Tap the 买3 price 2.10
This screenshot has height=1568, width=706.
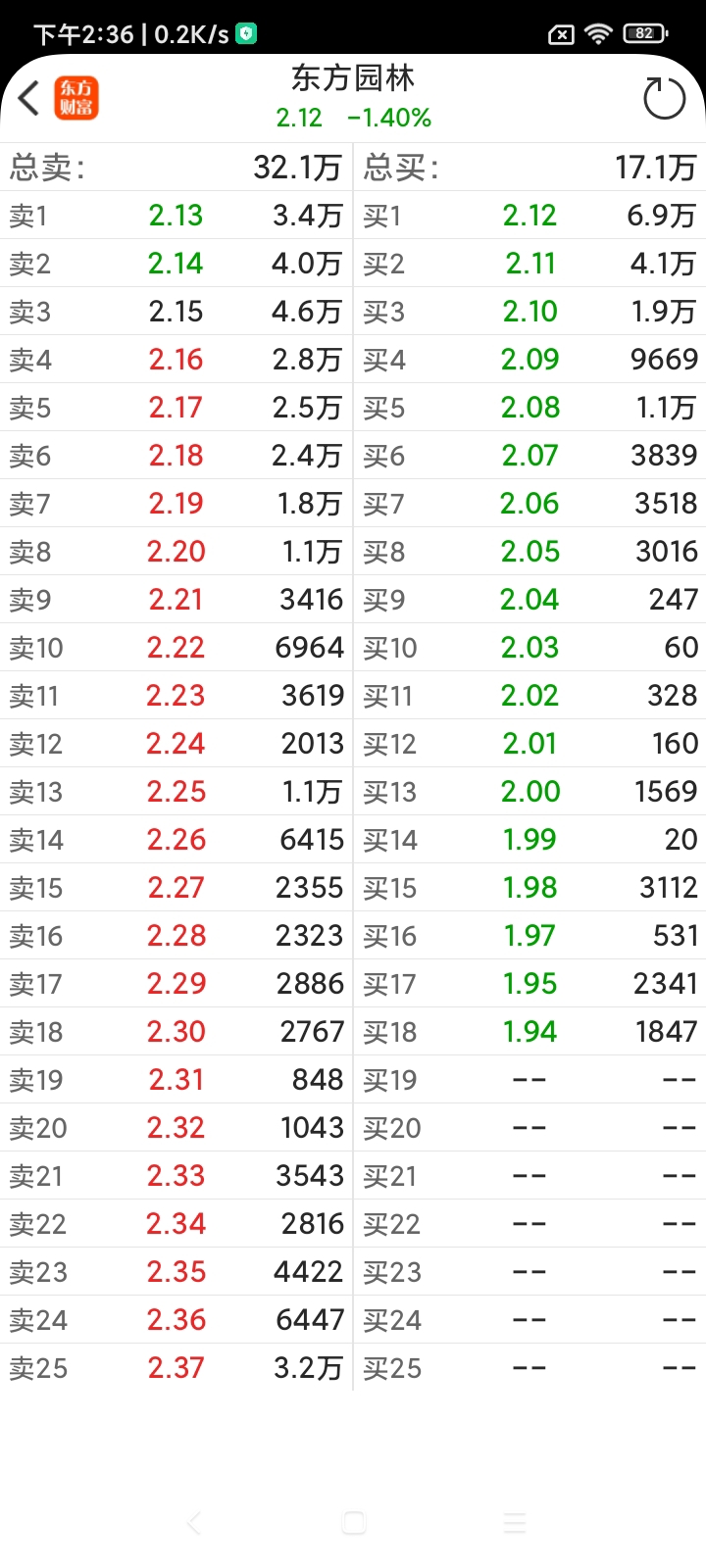coord(529,312)
